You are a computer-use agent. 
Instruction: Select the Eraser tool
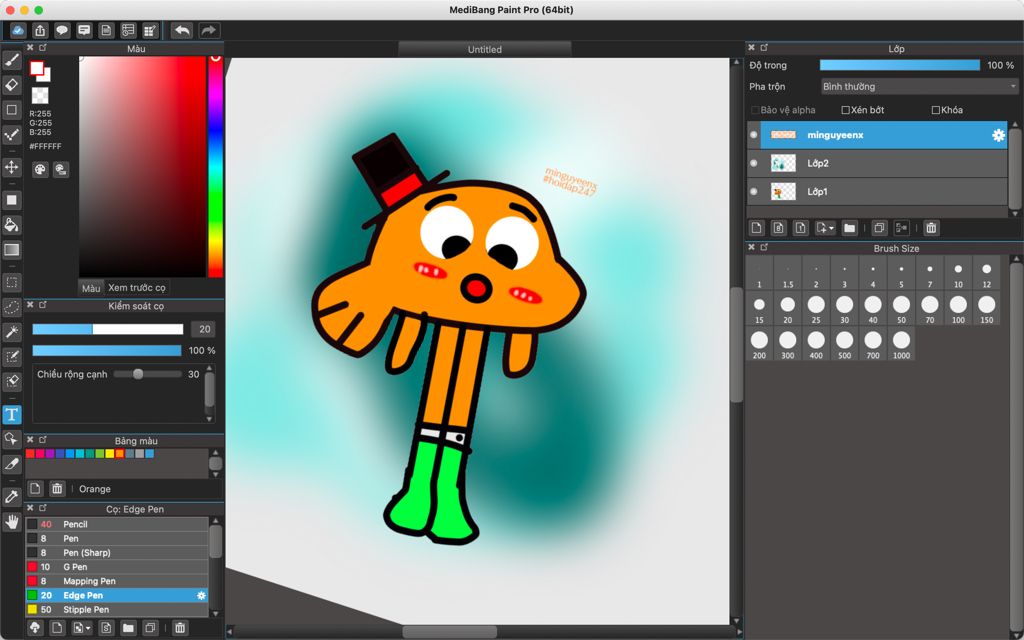point(12,85)
